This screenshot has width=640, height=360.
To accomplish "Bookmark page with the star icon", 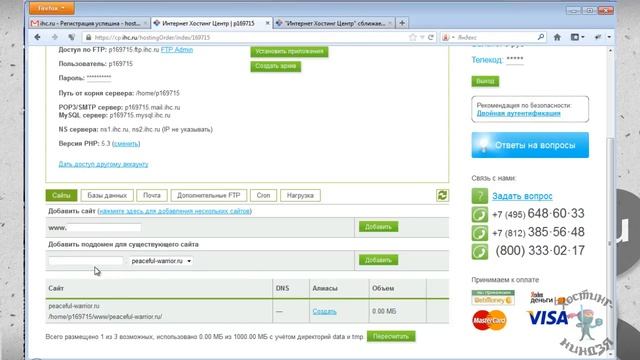I will click(413, 37).
